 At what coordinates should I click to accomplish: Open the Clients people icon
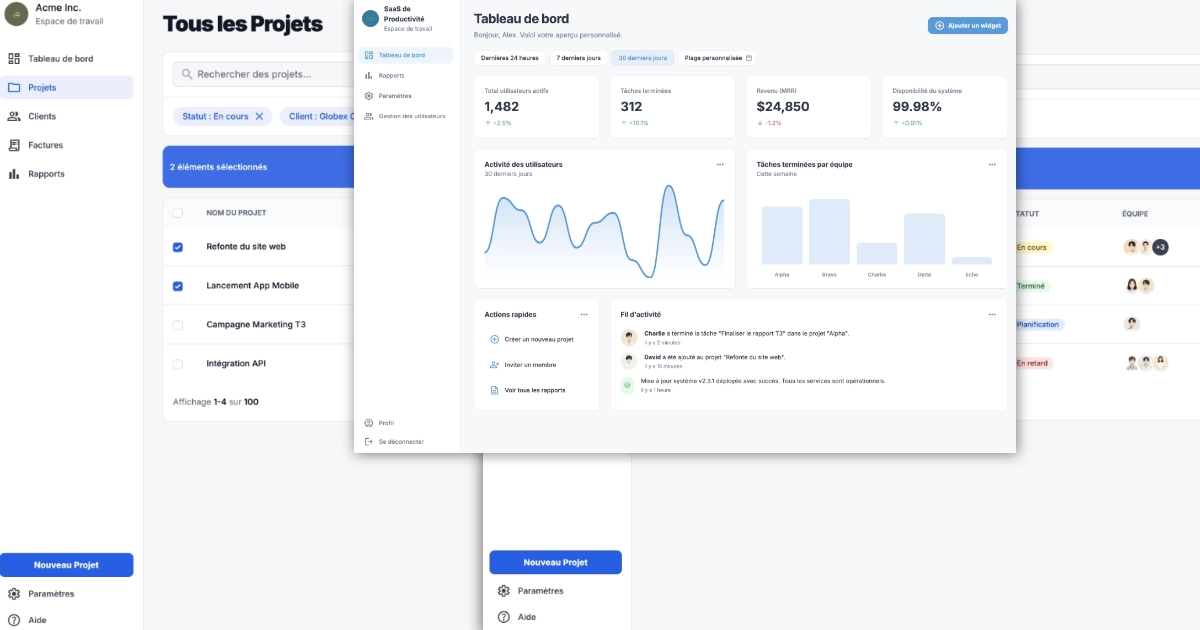tap(14, 116)
